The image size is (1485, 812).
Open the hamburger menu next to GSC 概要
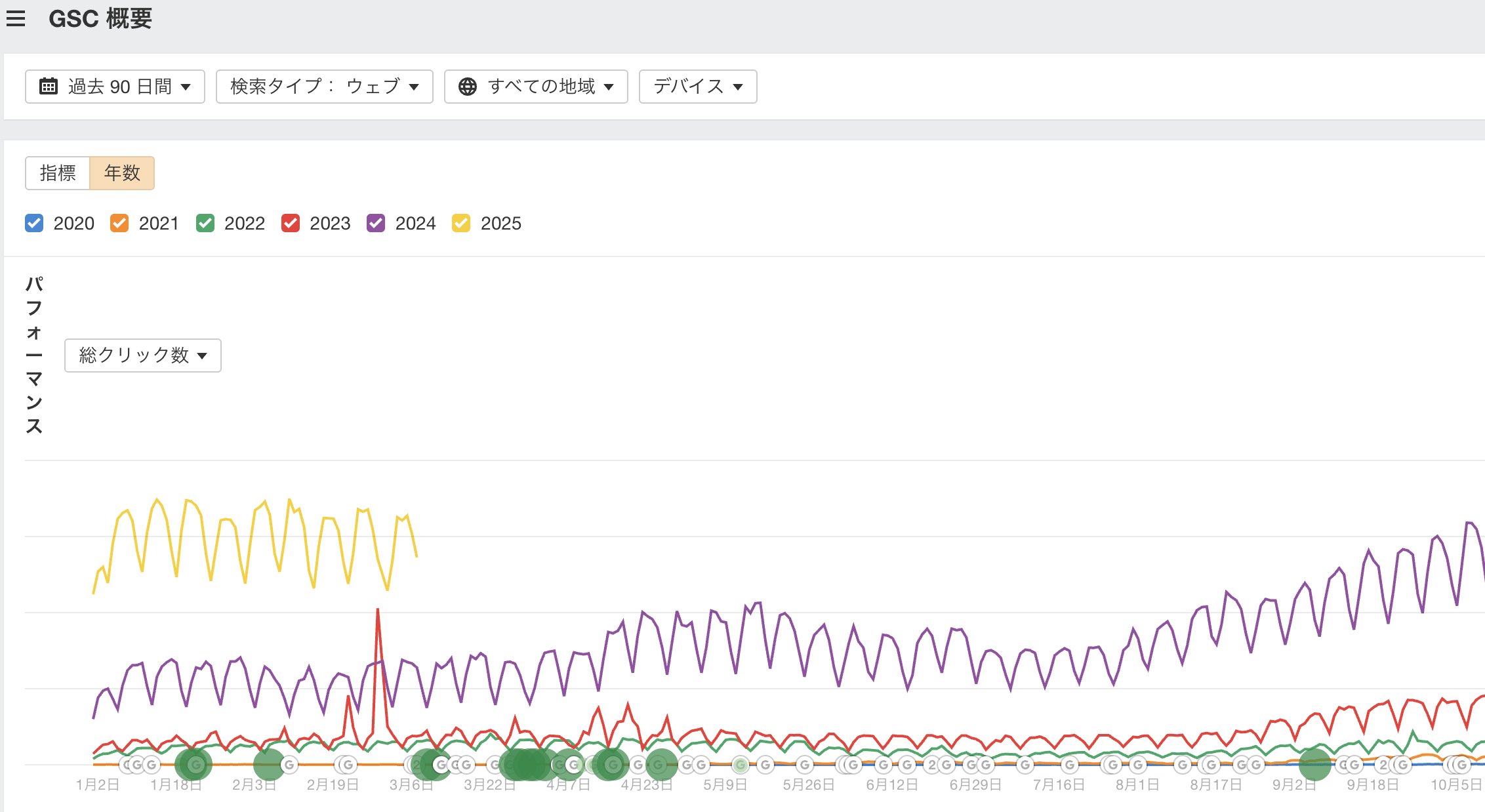click(16, 18)
